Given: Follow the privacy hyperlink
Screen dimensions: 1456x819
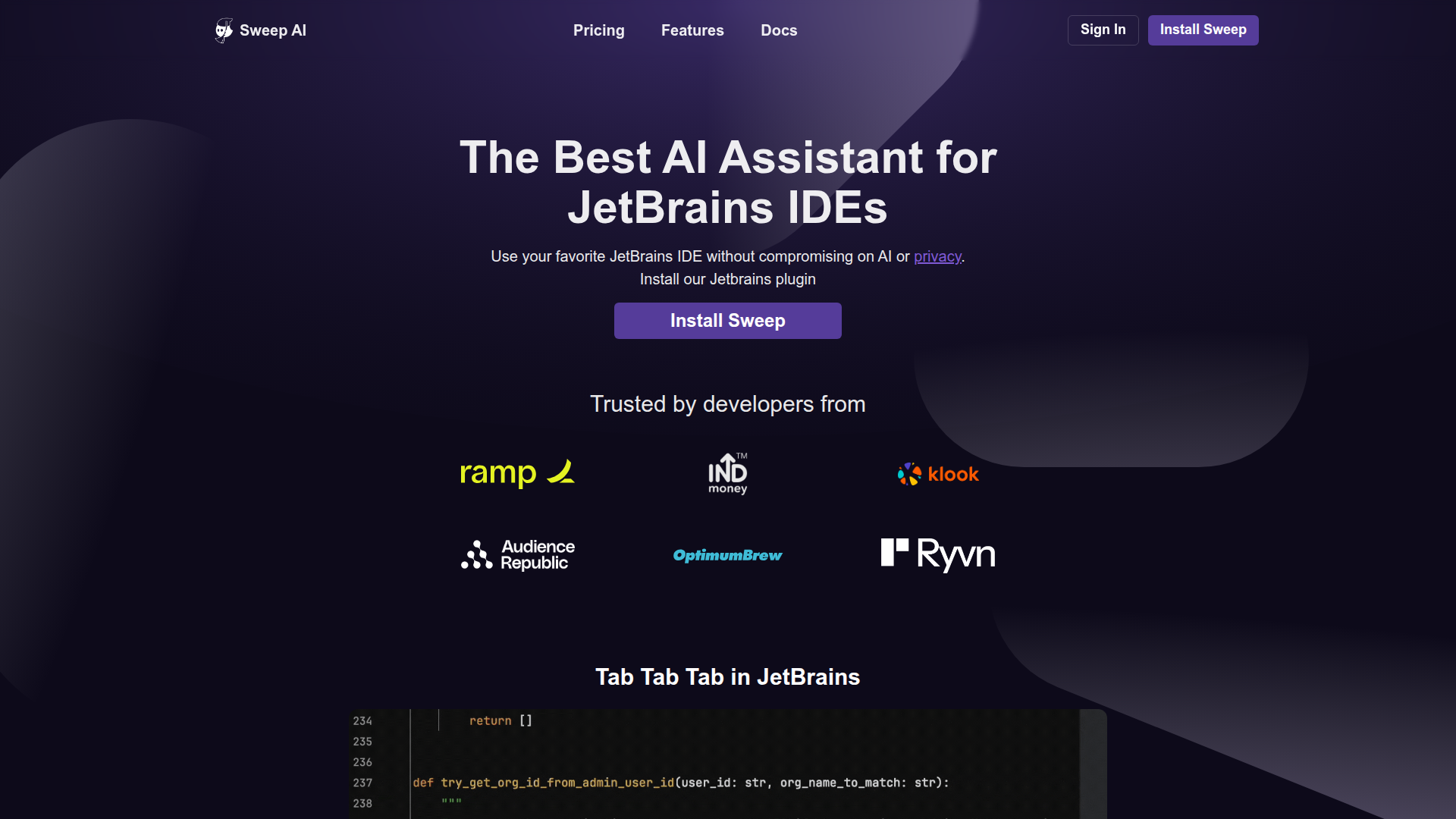Looking at the screenshot, I should coord(937,256).
